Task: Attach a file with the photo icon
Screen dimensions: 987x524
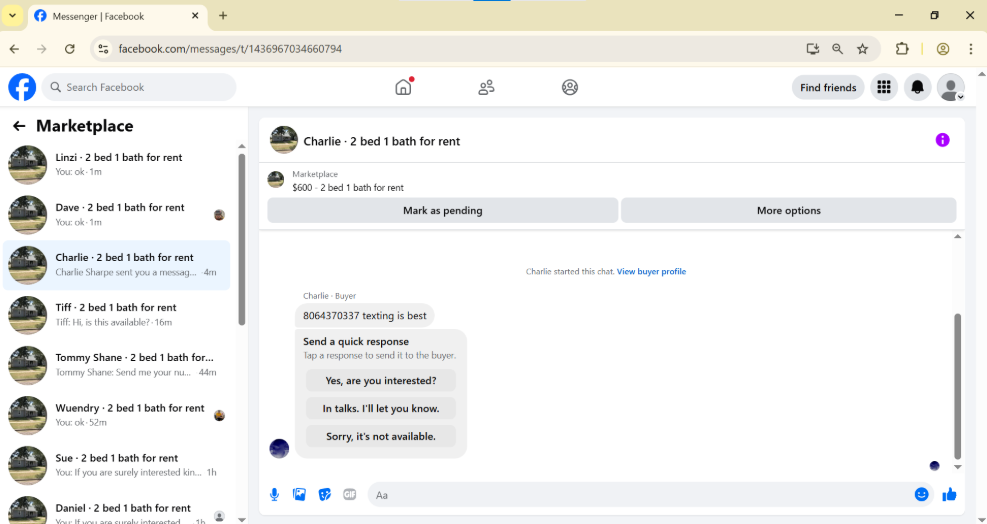Action: coord(300,495)
